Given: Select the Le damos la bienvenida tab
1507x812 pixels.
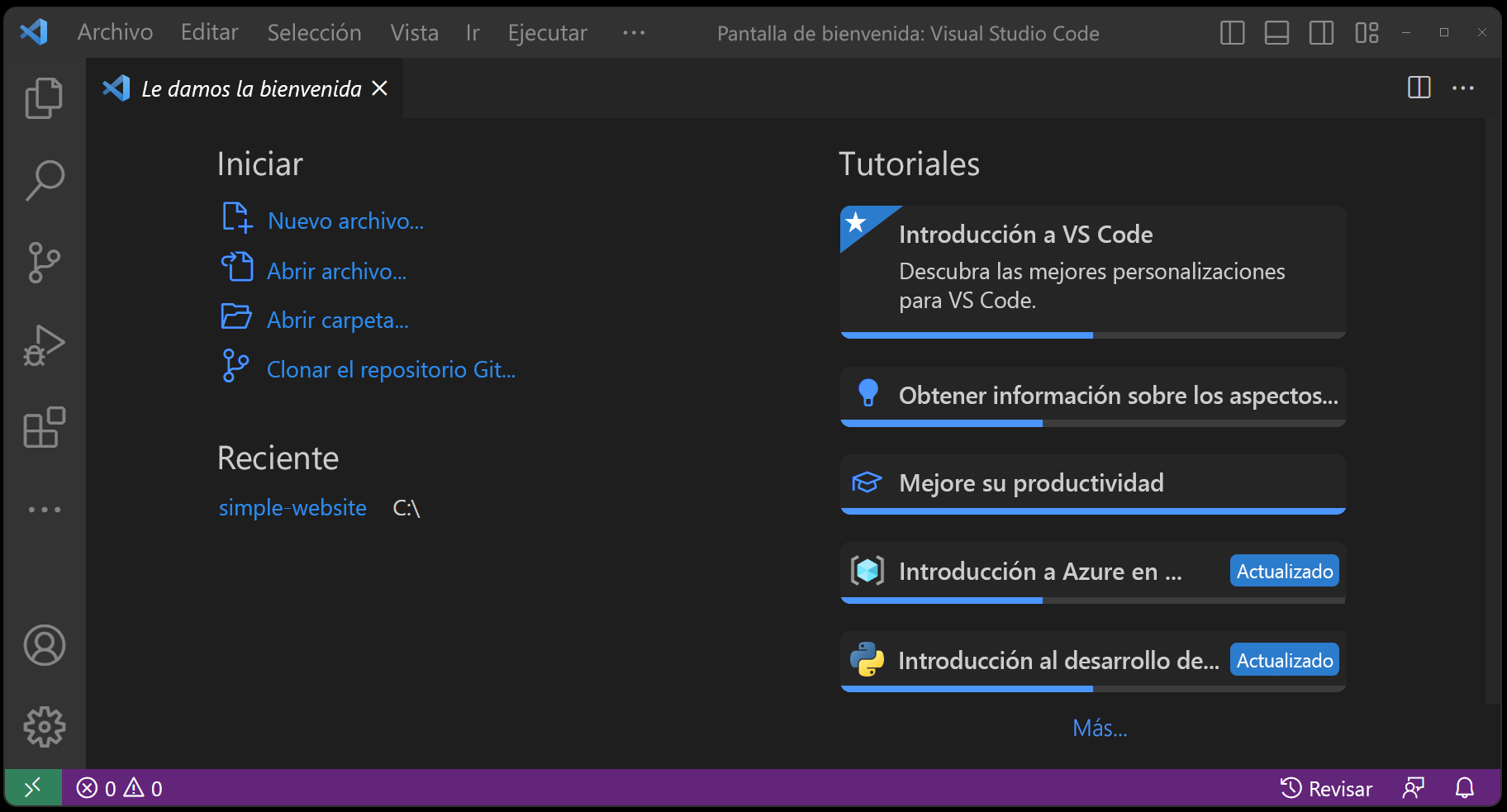Looking at the screenshot, I should click(245, 88).
